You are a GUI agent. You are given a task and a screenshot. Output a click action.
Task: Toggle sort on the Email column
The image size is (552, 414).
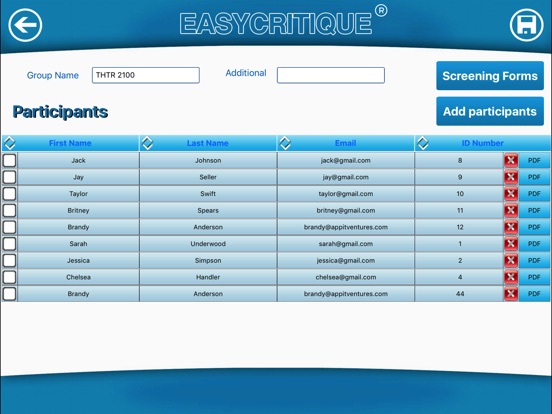click(285, 143)
